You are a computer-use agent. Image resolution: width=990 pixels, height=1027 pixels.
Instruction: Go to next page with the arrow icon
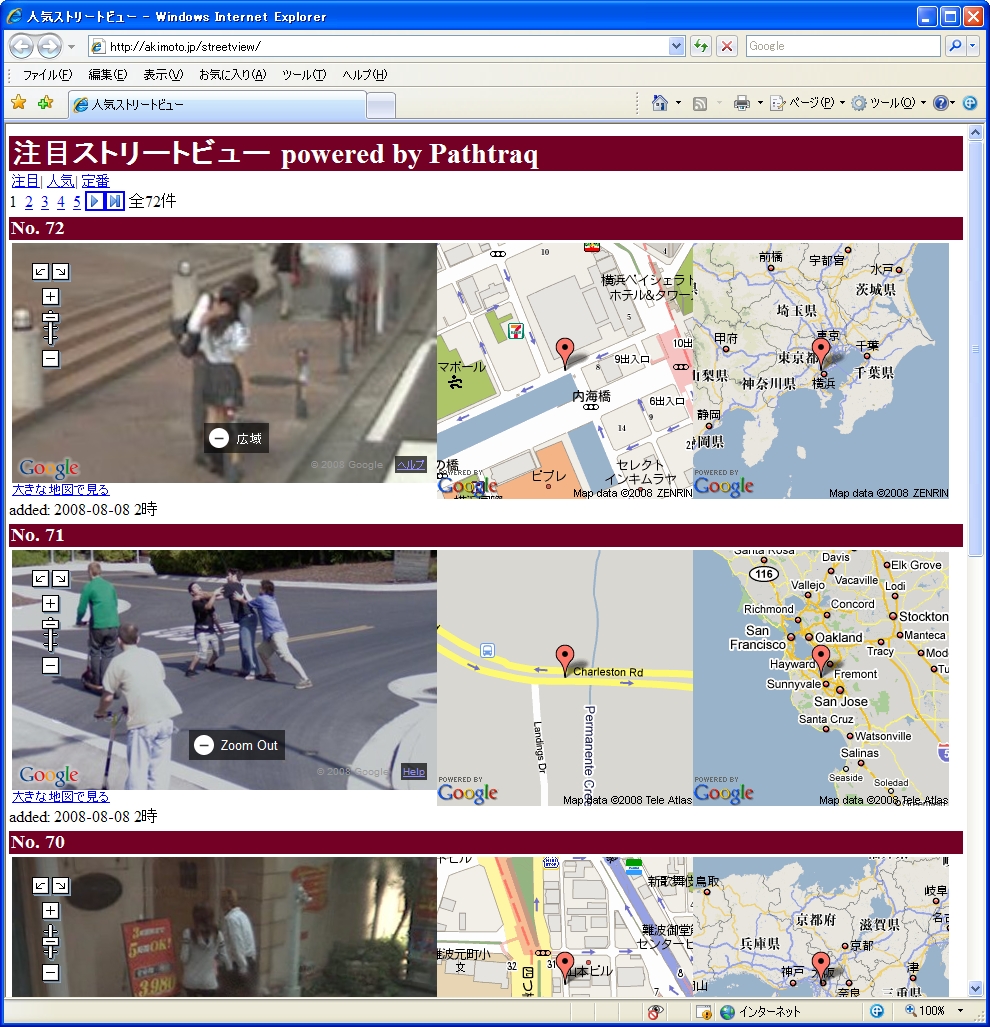(x=95, y=201)
